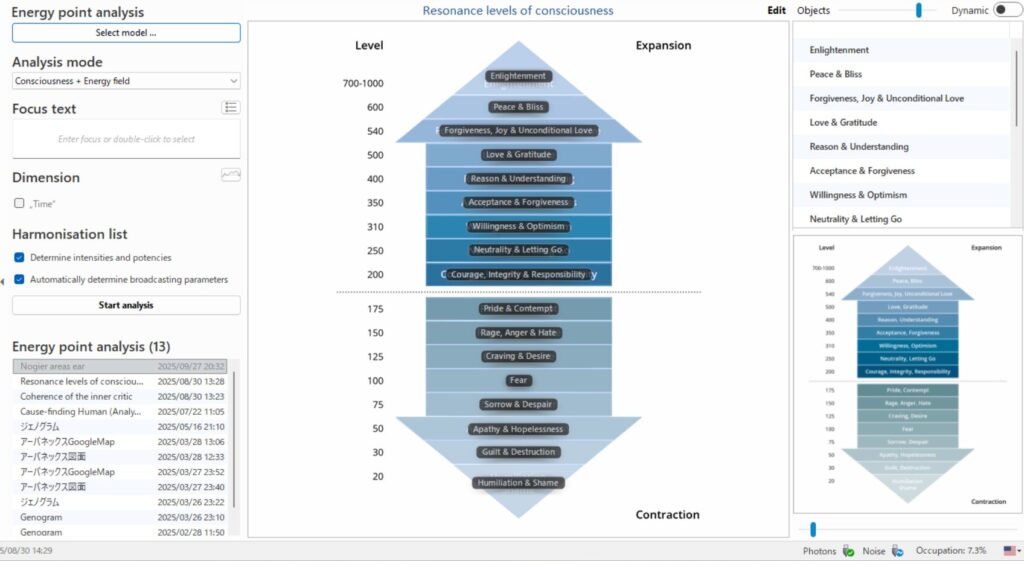Click the slider below the preview thumbnail
The width and height of the screenshot is (1024, 561).
point(813,529)
